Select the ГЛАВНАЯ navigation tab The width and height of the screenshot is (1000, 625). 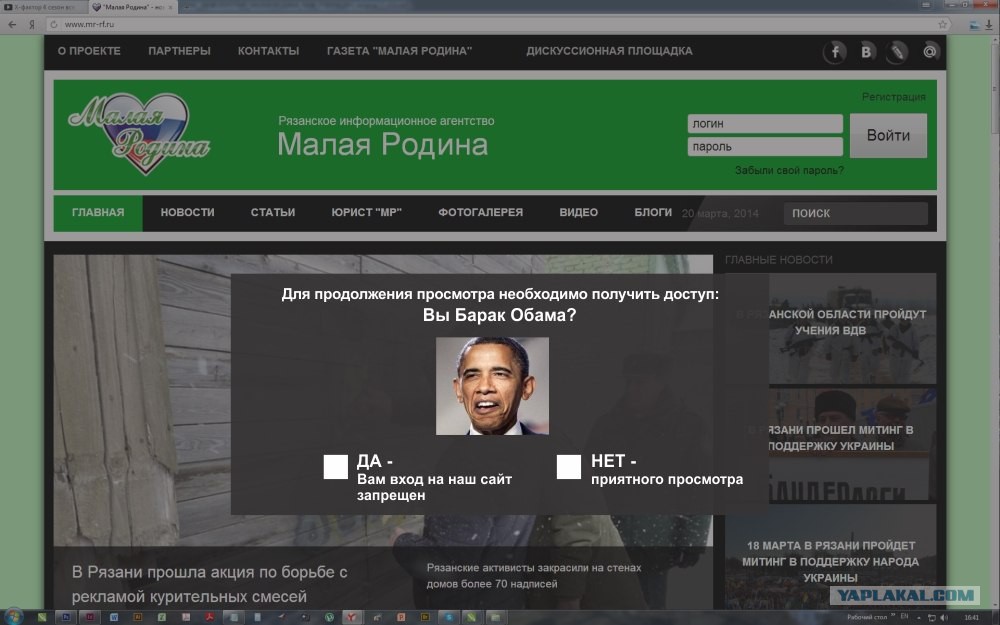(x=98, y=213)
